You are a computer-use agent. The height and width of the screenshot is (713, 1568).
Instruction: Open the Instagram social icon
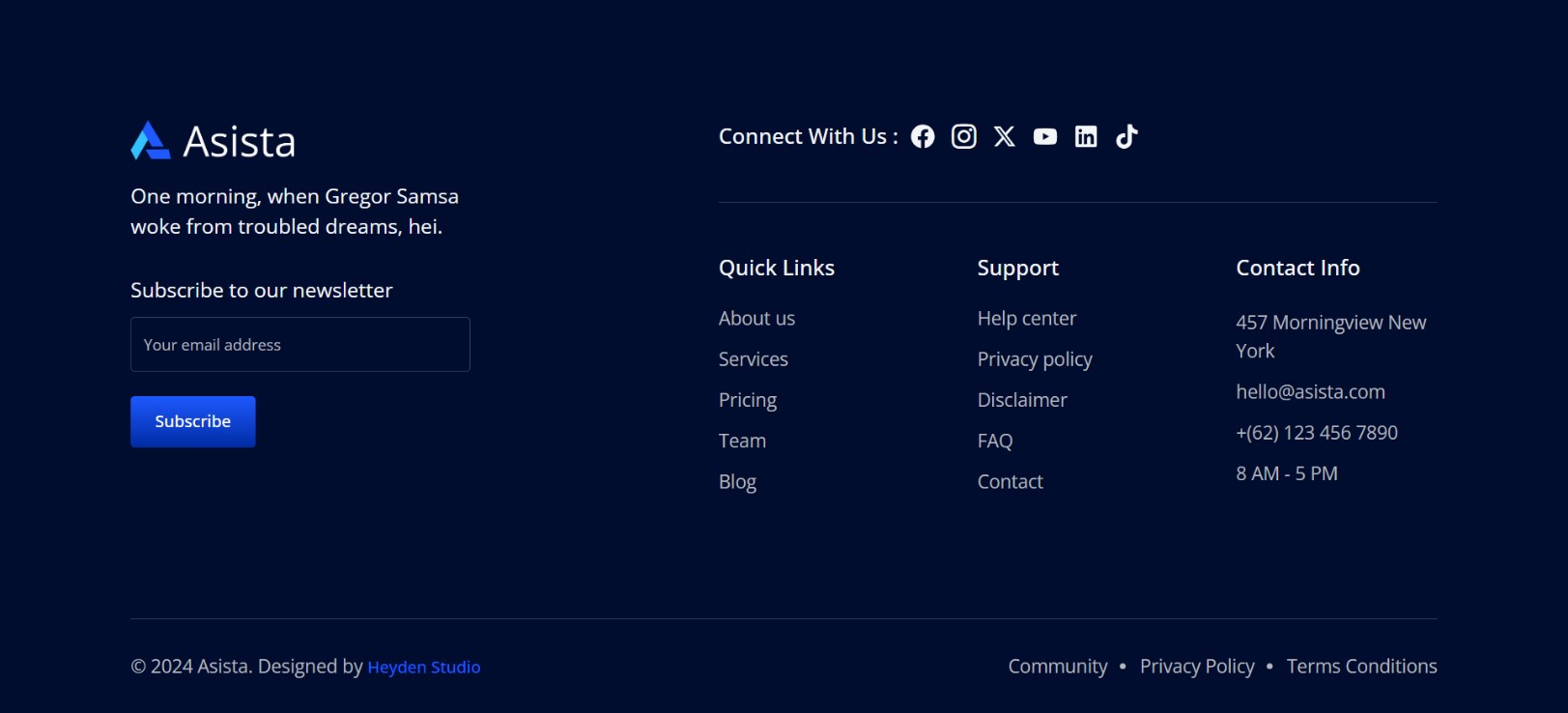point(963,136)
